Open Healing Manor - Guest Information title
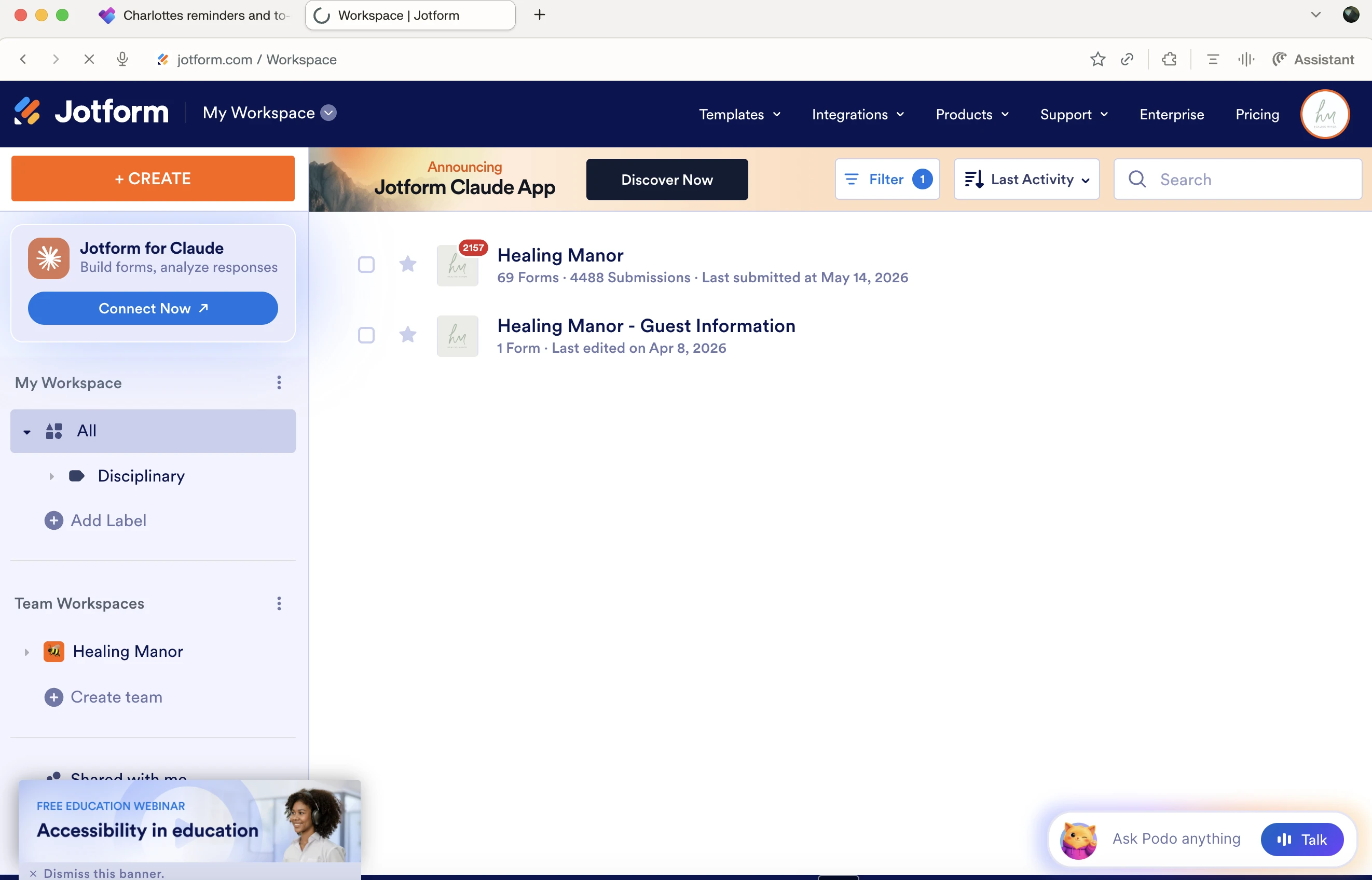Image resolution: width=1372 pixels, height=880 pixels. click(x=646, y=326)
